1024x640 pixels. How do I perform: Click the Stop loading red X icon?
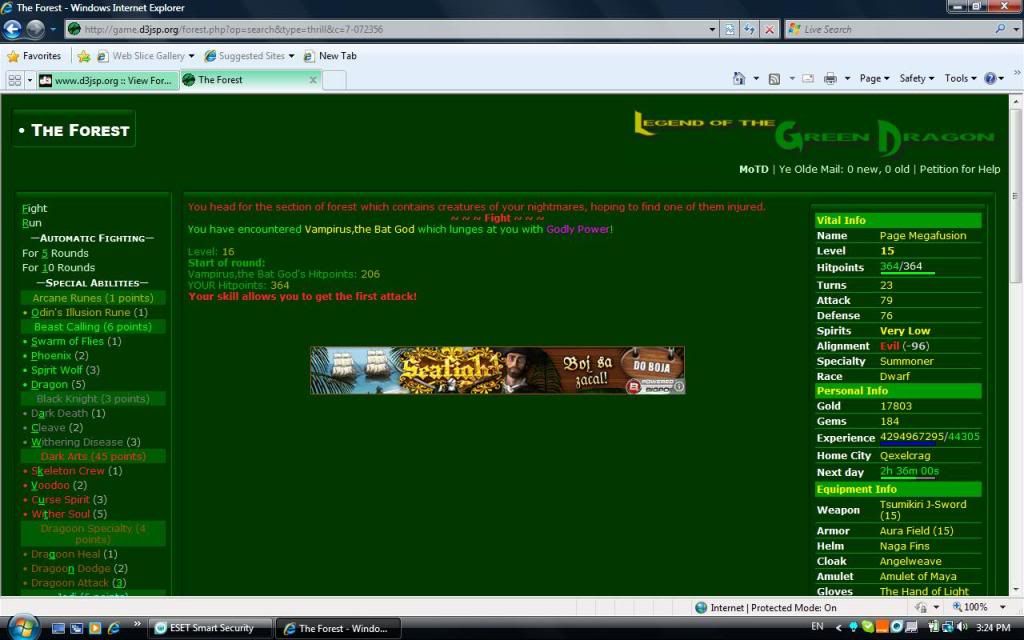[769, 30]
